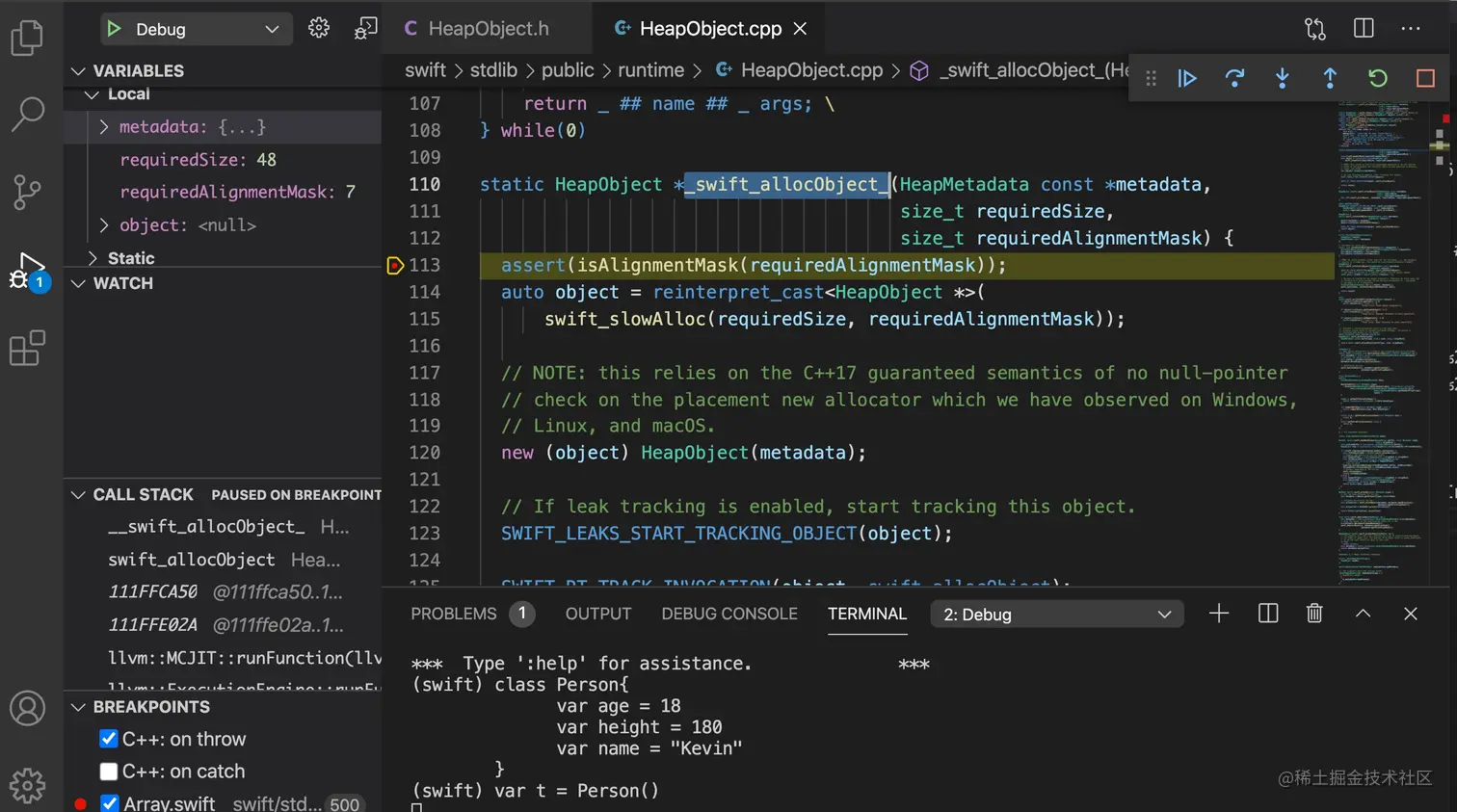This screenshot has height=812, width=1457.
Task: Open the terminal selector '2: Debug' dropdown
Action: [x=1057, y=615]
